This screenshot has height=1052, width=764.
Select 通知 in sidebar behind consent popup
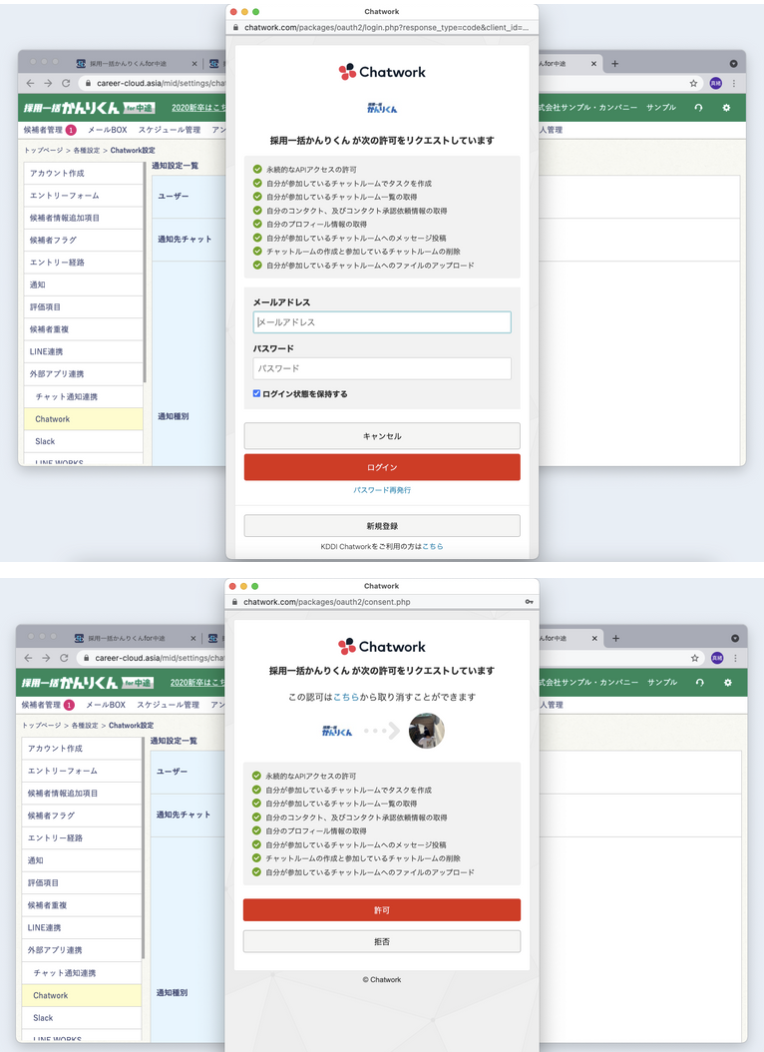[x=81, y=860]
